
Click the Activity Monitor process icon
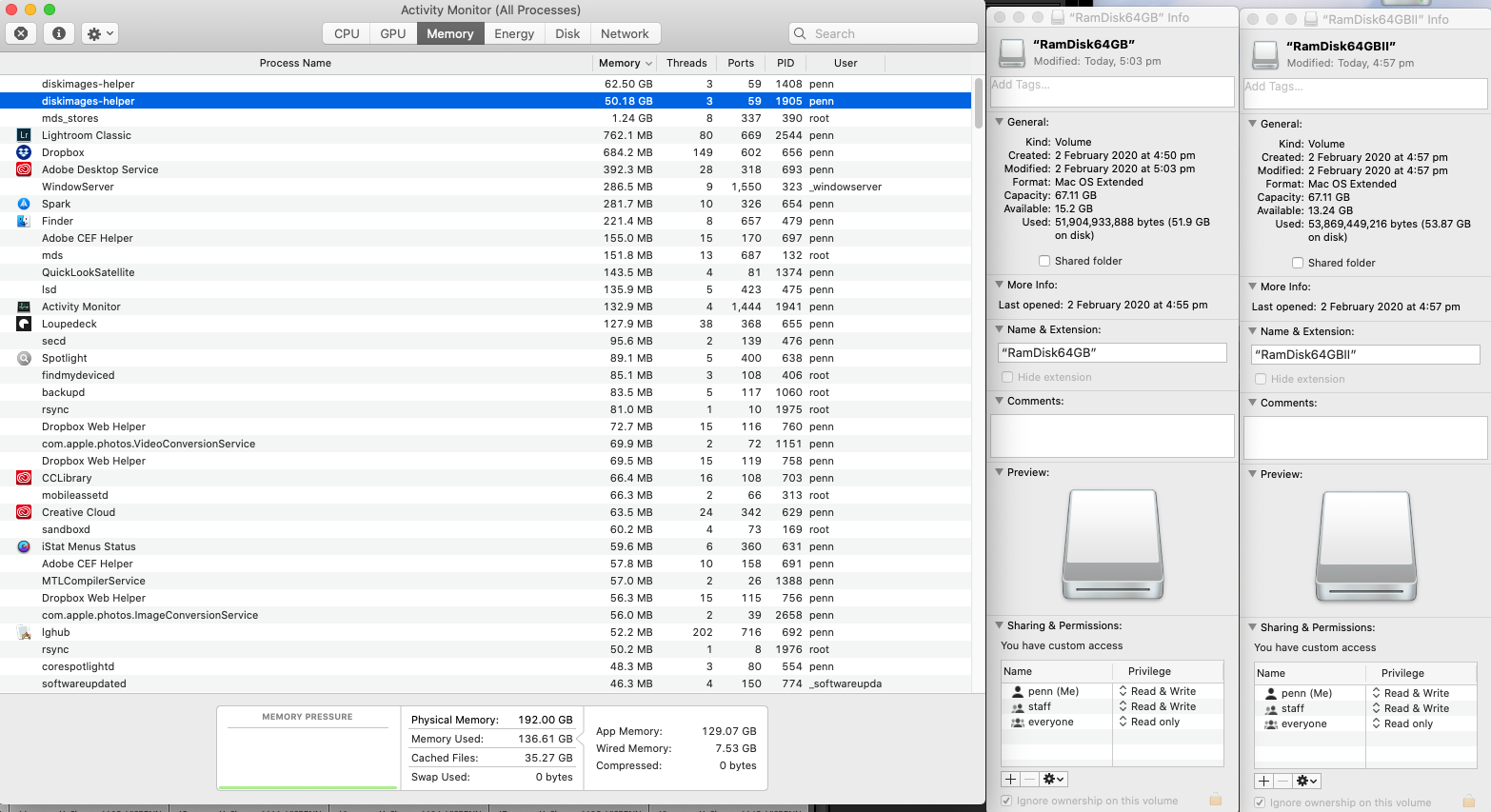tap(24, 307)
